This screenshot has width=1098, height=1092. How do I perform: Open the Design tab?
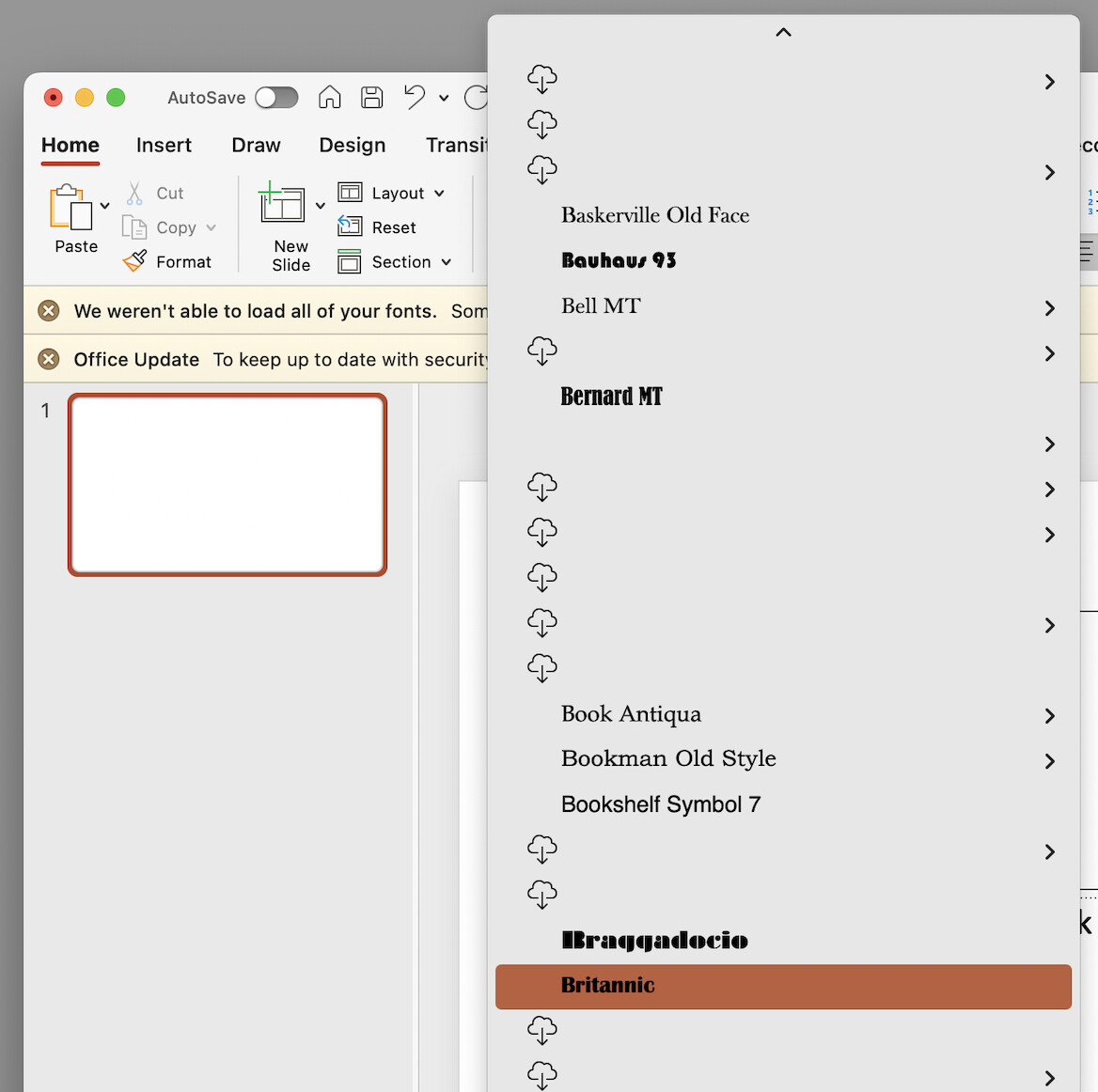click(x=352, y=145)
